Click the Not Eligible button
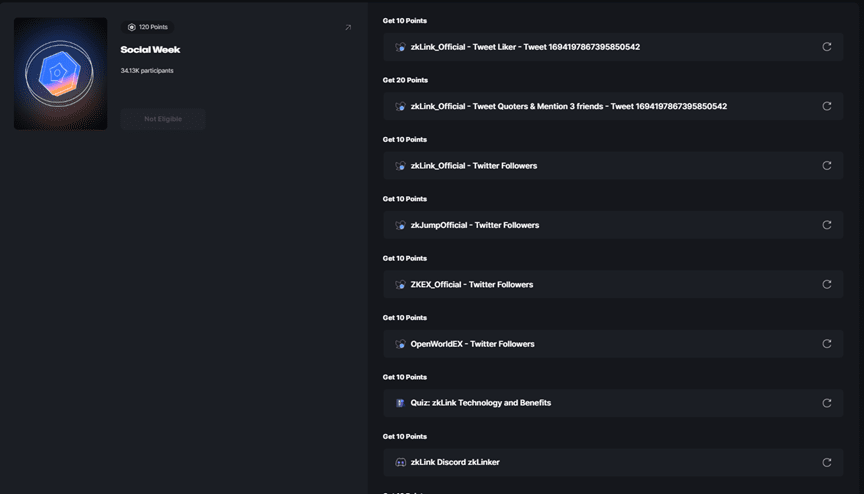Viewport: 864px width, 494px height. [163, 119]
